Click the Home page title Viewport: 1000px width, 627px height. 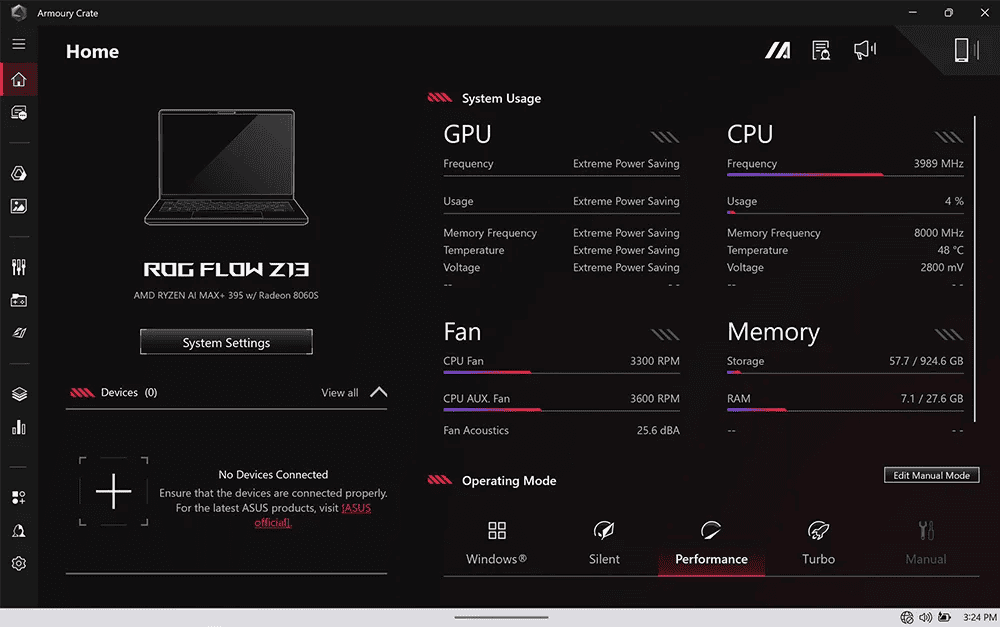click(92, 51)
